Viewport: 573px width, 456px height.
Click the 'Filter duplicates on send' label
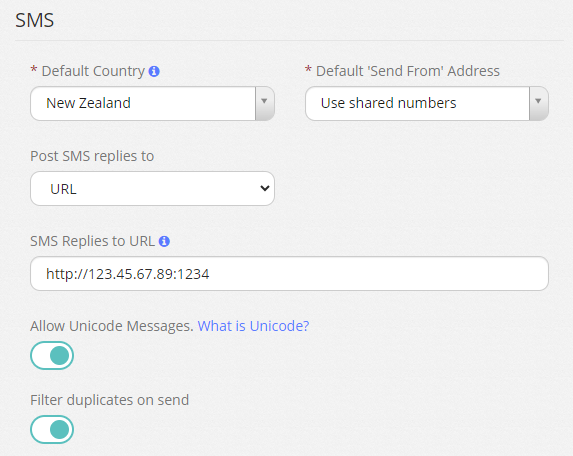[x=110, y=400]
